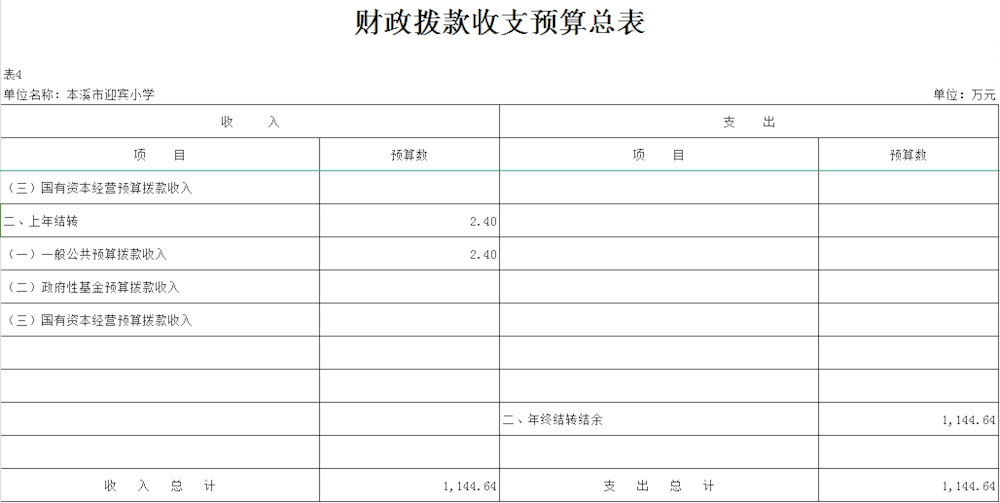Screen dimensions: 1000x503
Task: Click the 预算数 header under 收入
Action: click(x=409, y=155)
